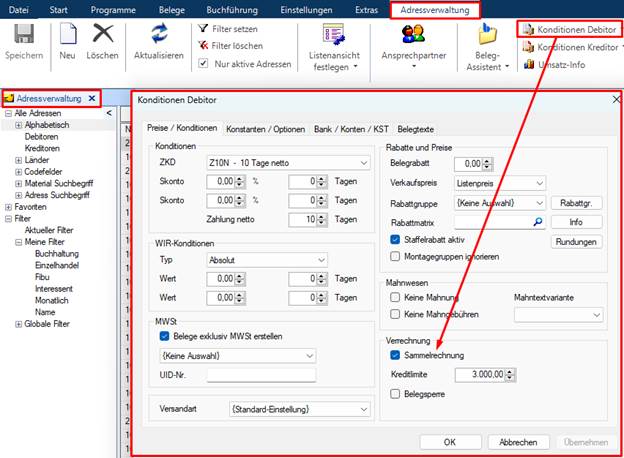The width and height of the screenshot is (624, 458).
Task: Select Monatlich filter in tree
Action: (x=52, y=300)
